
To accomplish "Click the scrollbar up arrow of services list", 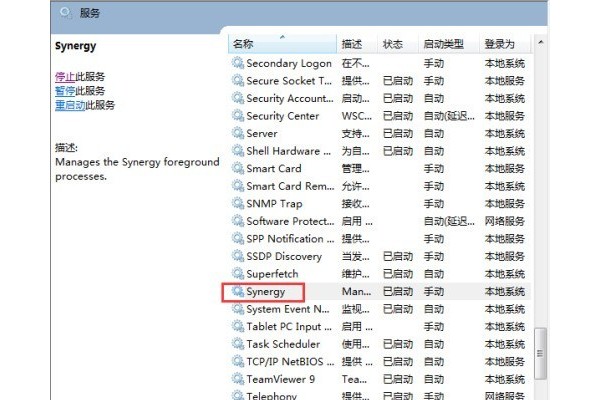I will click(x=540, y=42).
